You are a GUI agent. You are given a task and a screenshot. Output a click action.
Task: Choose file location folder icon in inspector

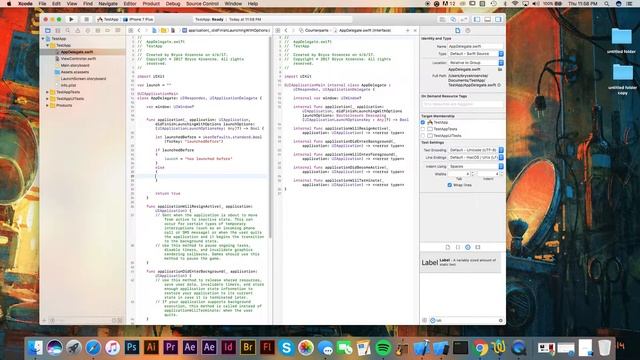[x=500, y=69]
